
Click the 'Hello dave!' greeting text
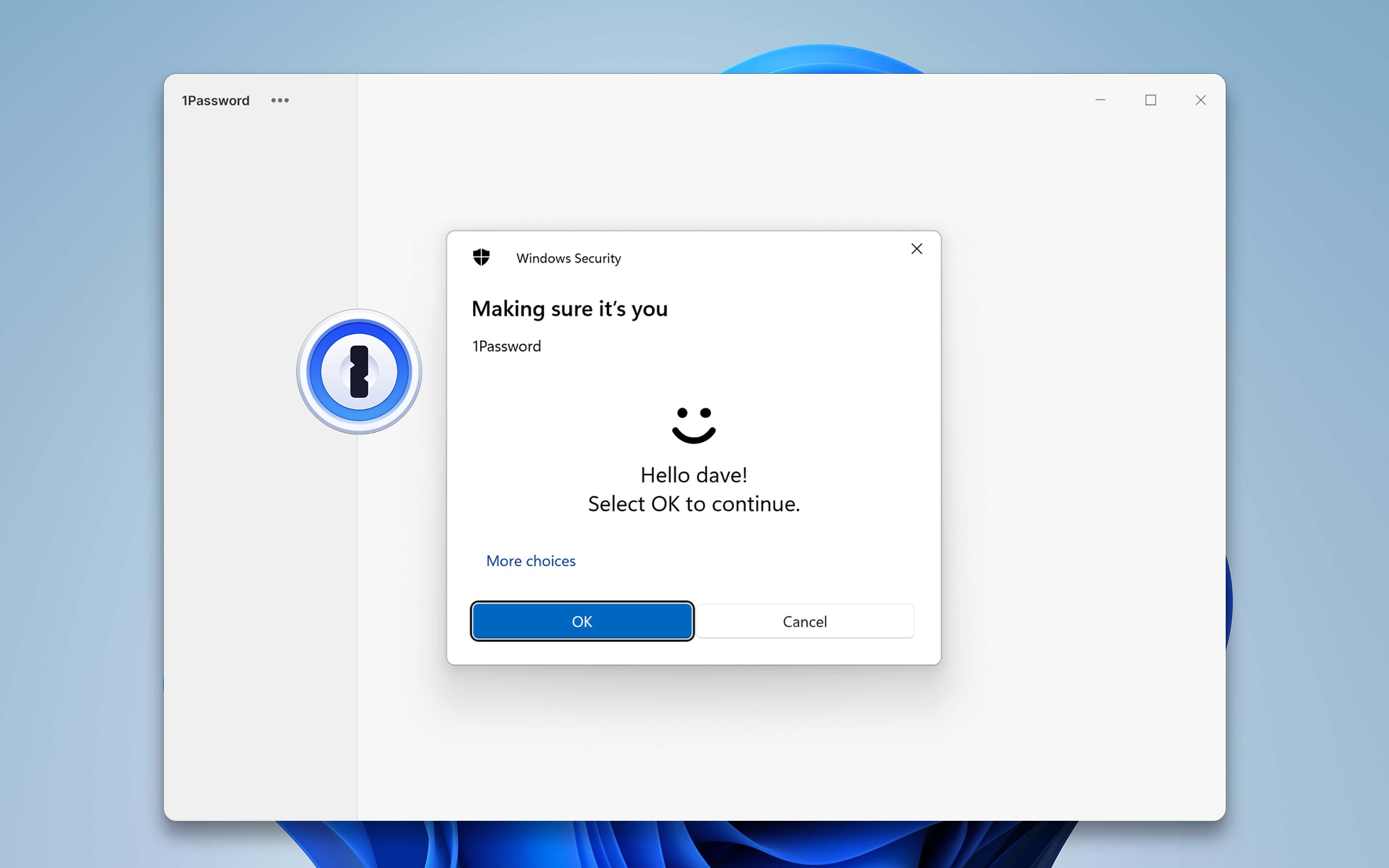point(693,474)
